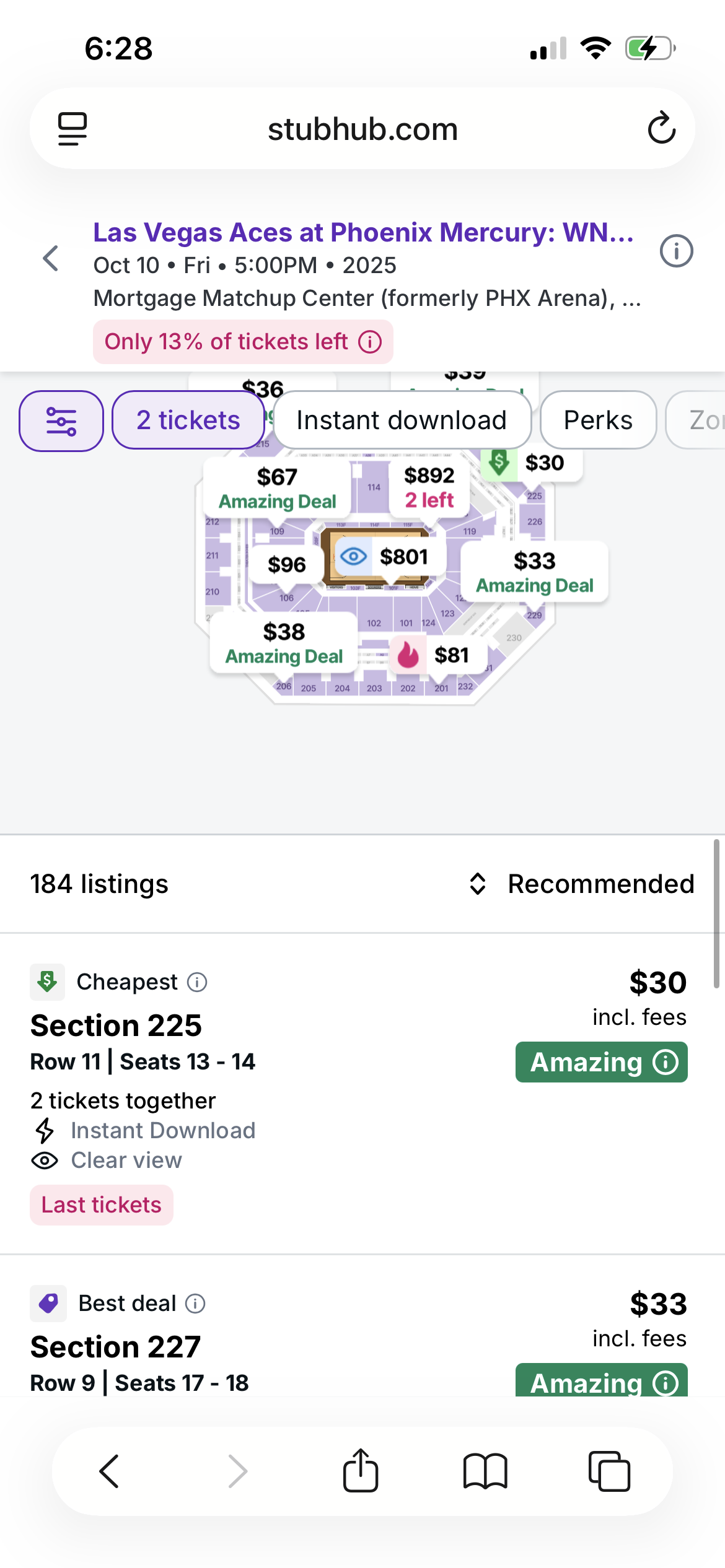Tap the Amazing badge on Section 225 listing
Viewport: 725px width, 1568px height.
pyautogui.click(x=601, y=1062)
